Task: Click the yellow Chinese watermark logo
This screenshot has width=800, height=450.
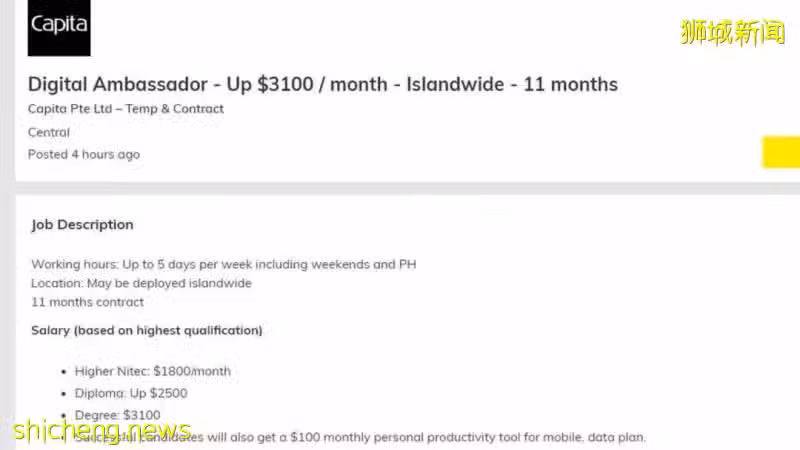Action: [x=732, y=33]
